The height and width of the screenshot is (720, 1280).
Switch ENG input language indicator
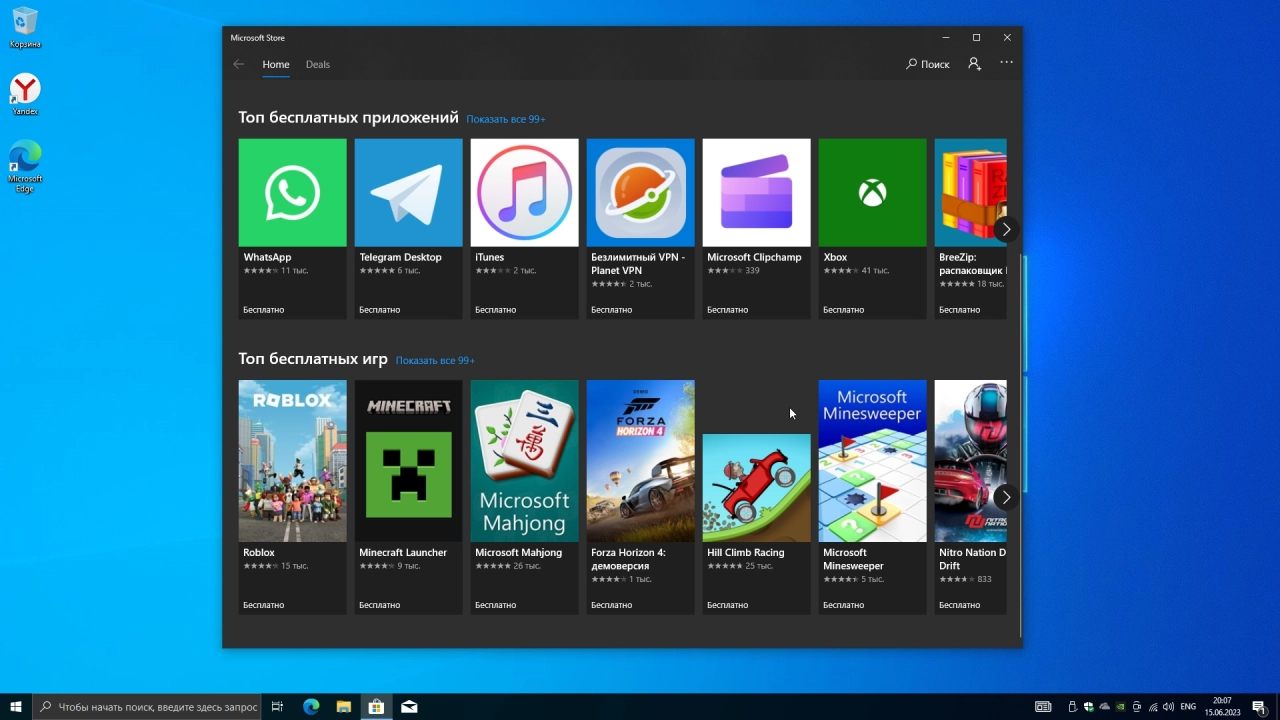tap(1188, 707)
